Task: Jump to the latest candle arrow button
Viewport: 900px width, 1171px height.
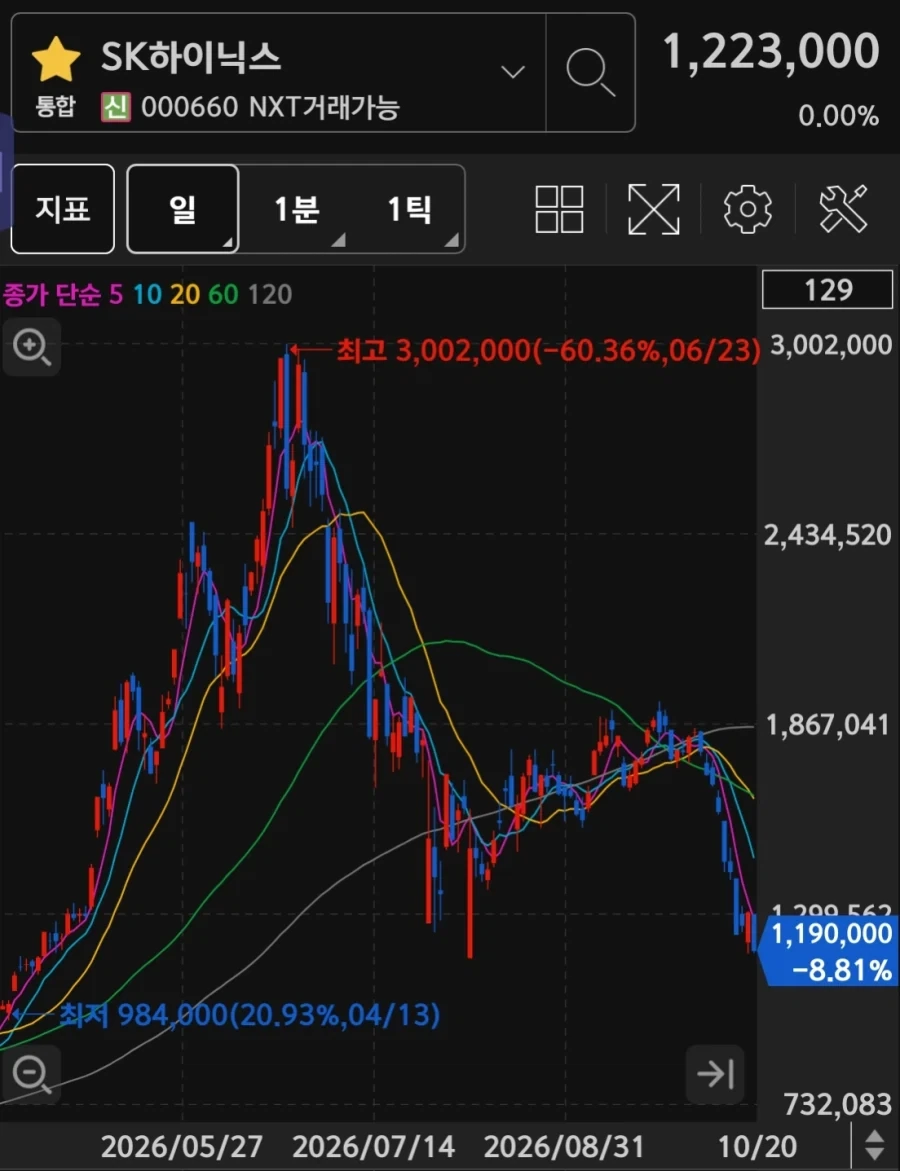Action: point(715,1074)
